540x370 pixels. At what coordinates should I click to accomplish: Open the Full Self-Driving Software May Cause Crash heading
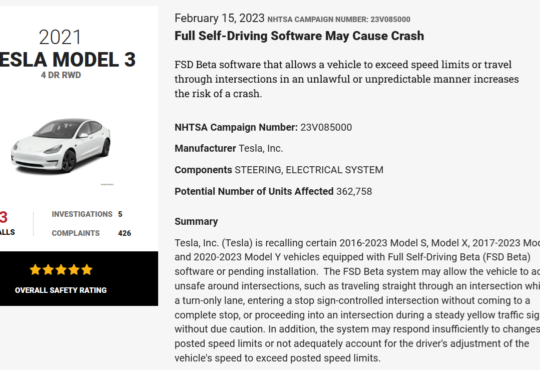pos(299,36)
